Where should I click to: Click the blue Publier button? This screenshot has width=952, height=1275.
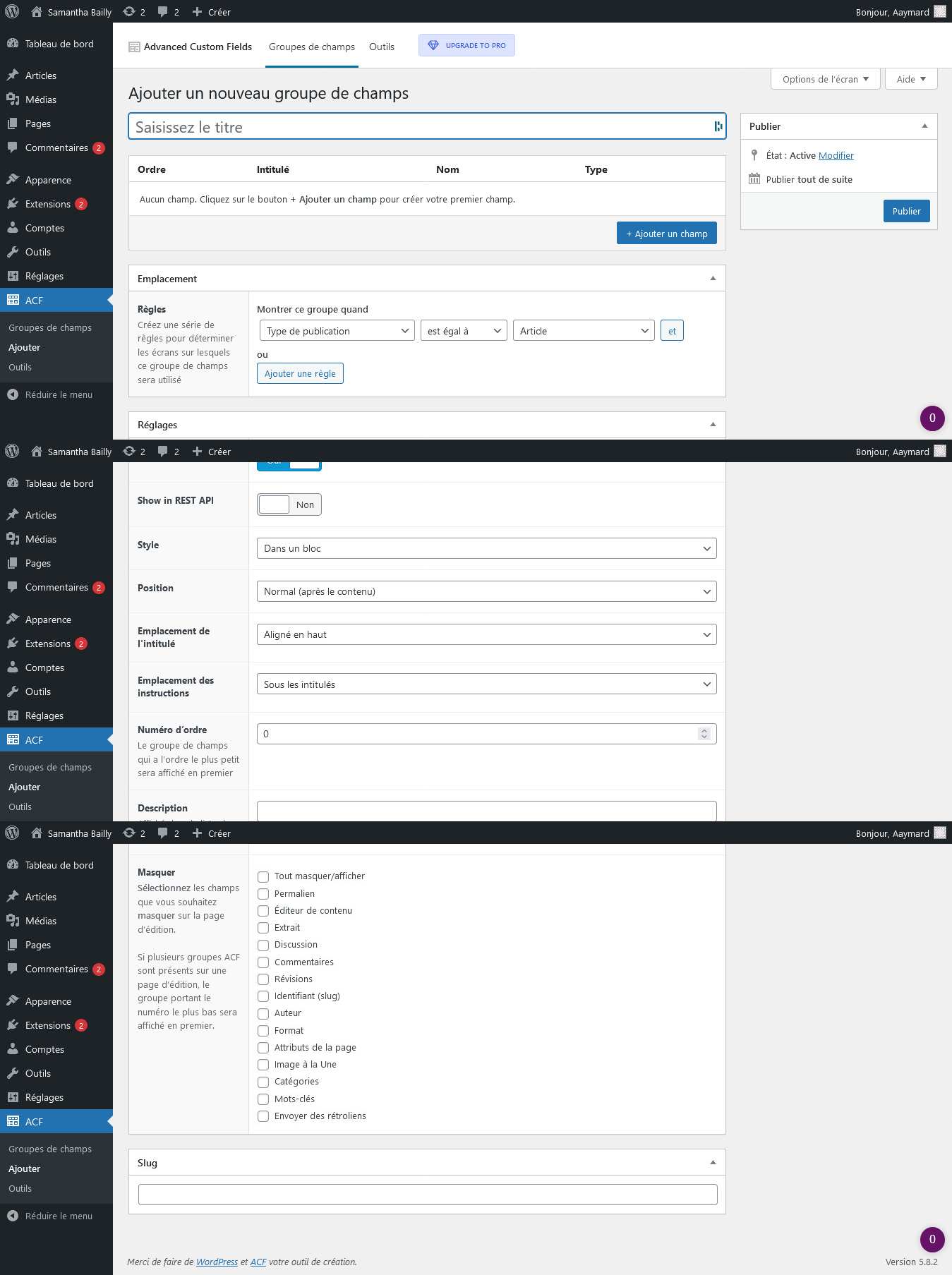907,211
